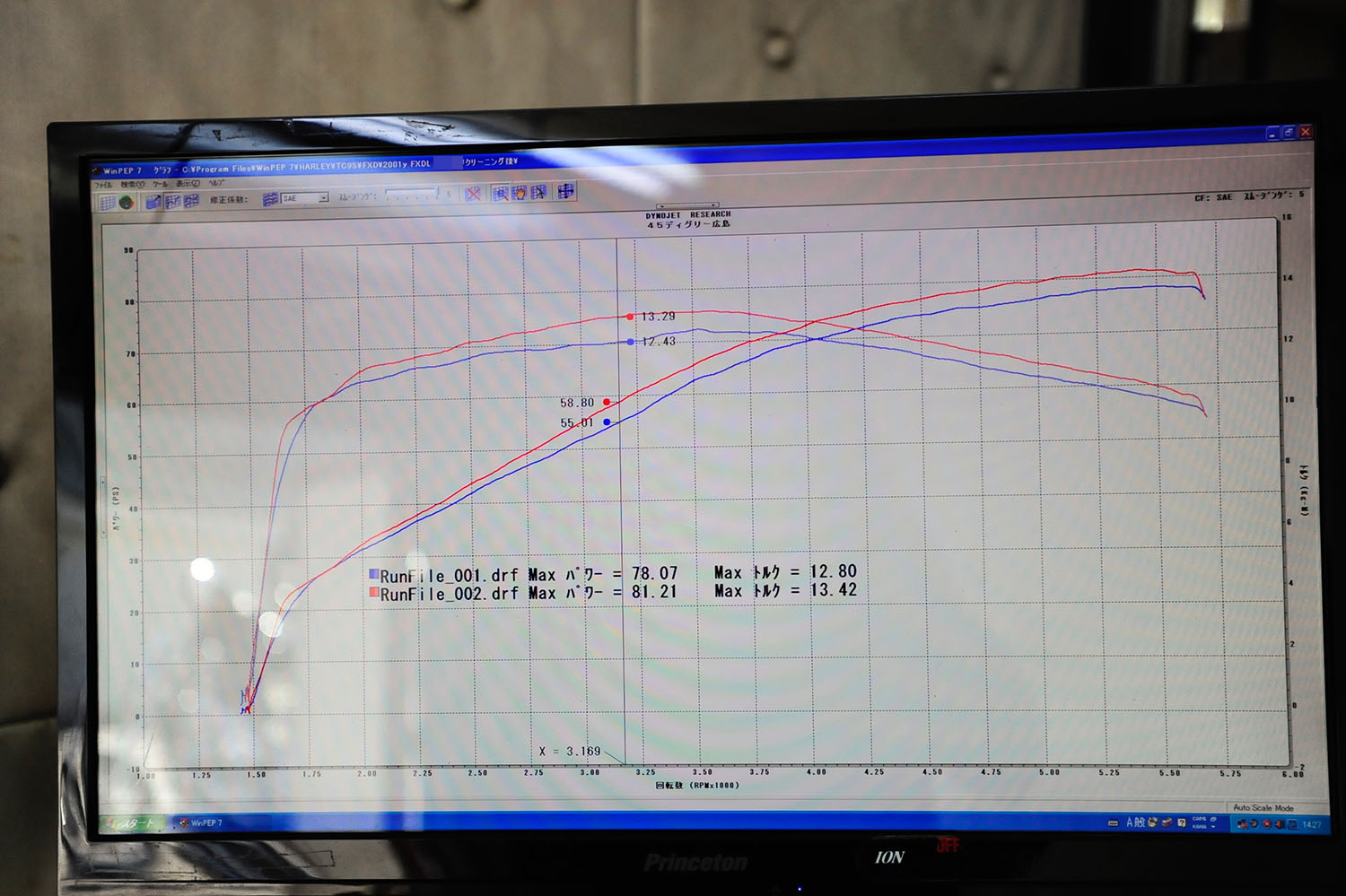The width and height of the screenshot is (1346, 896).
Task: Click the grid table view toolbar icon
Action: [107, 203]
